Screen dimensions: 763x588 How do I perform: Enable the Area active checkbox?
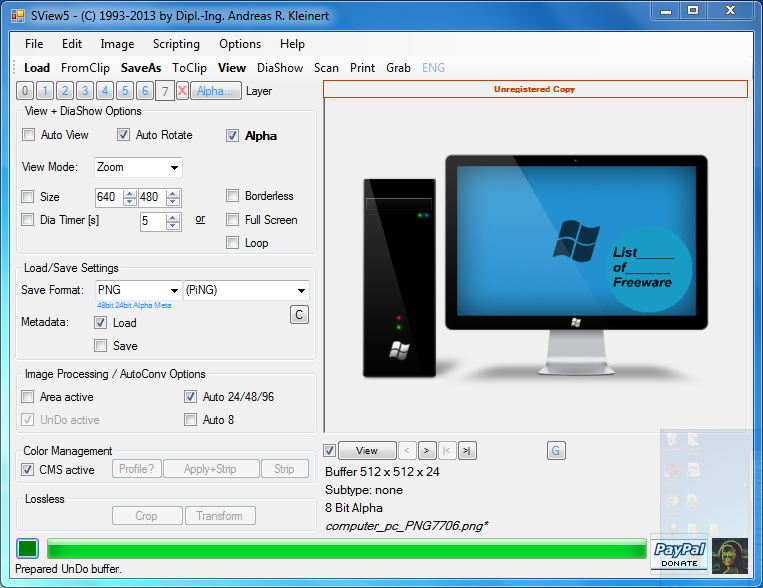[x=28, y=397]
